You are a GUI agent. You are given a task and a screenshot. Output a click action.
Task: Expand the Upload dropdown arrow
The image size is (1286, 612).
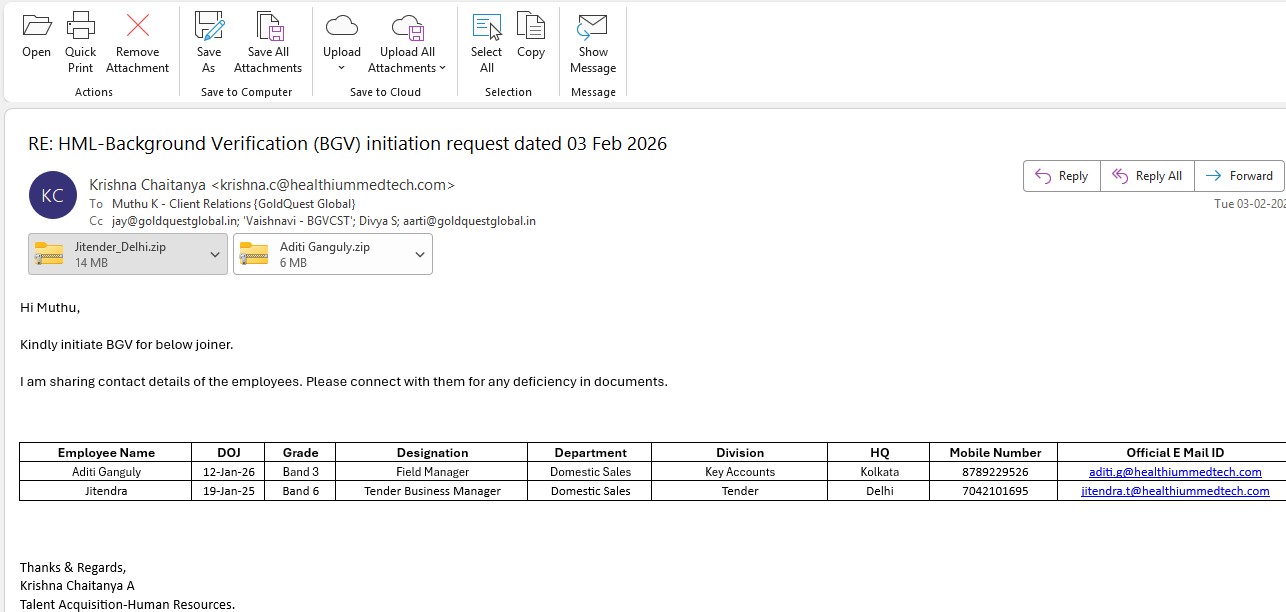pos(341,68)
